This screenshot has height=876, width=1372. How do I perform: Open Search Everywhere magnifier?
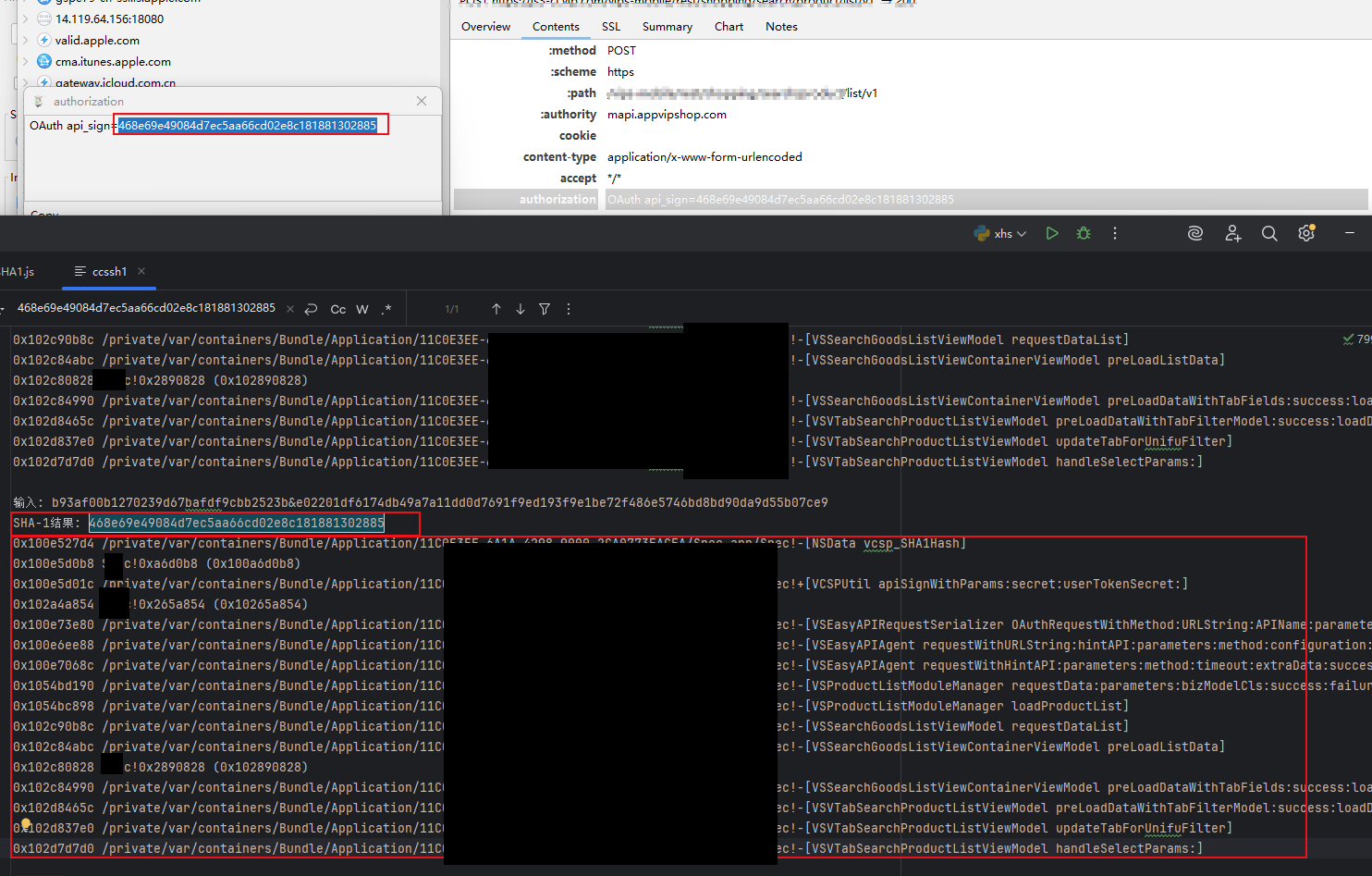pyautogui.click(x=1269, y=233)
